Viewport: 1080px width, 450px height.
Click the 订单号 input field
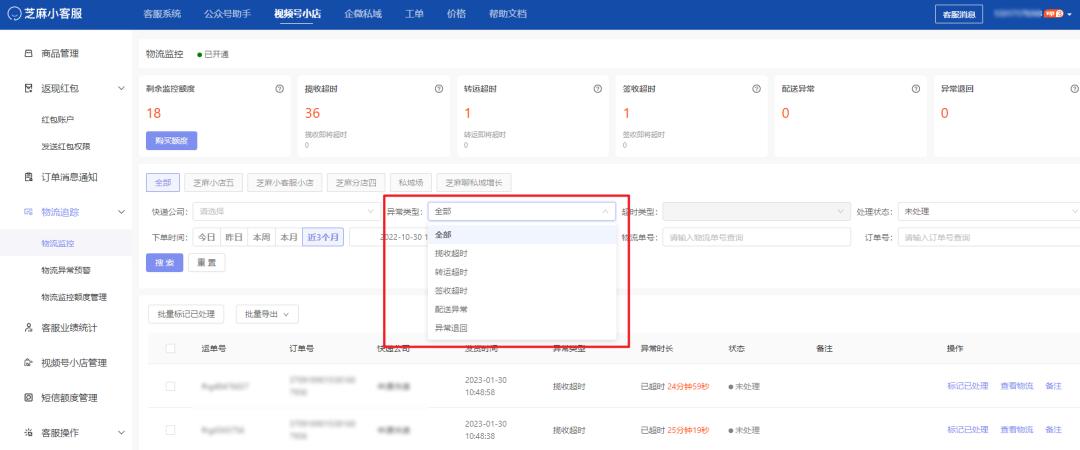tap(989, 237)
